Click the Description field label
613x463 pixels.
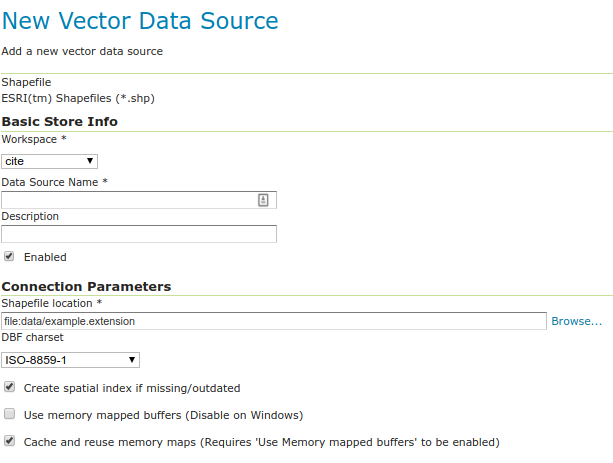(30, 215)
